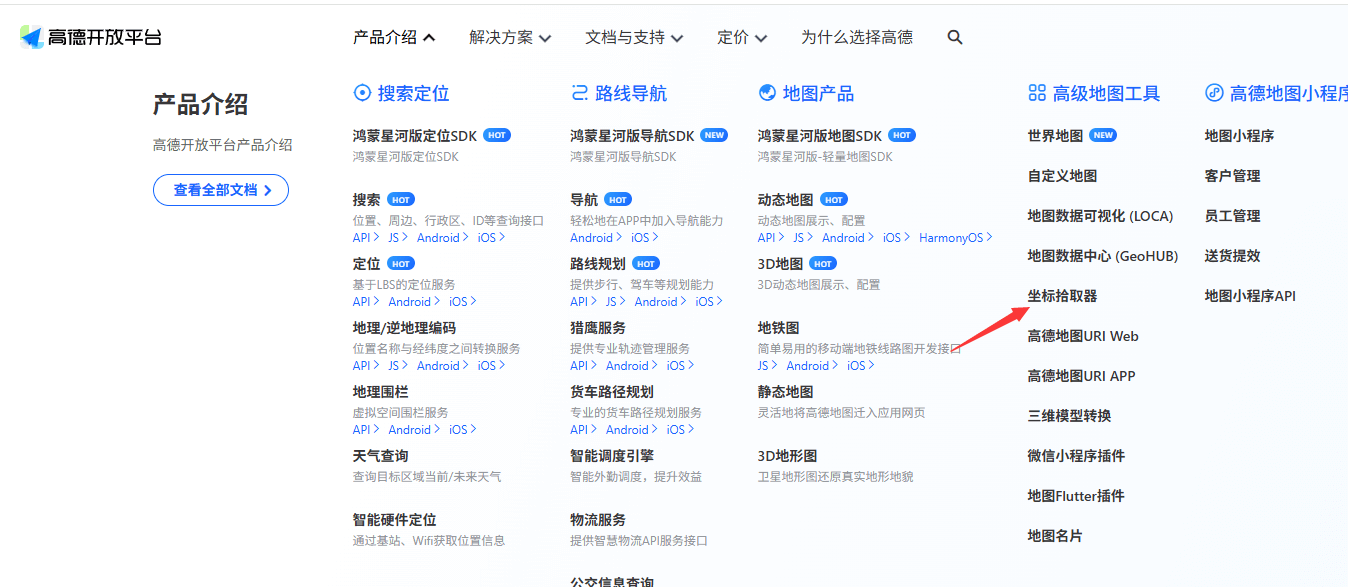
Task: Open search via the magnifier icon
Action: 955,37
